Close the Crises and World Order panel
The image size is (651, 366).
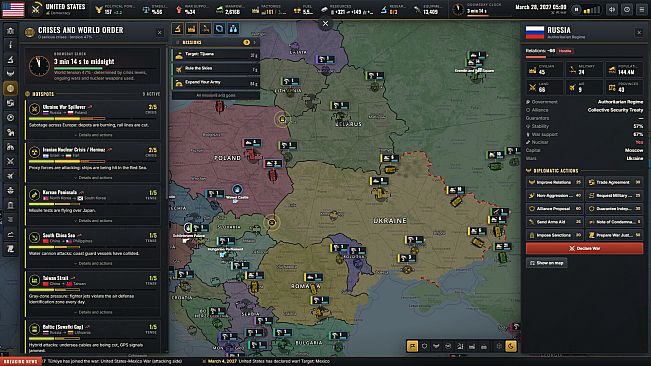[160, 32]
